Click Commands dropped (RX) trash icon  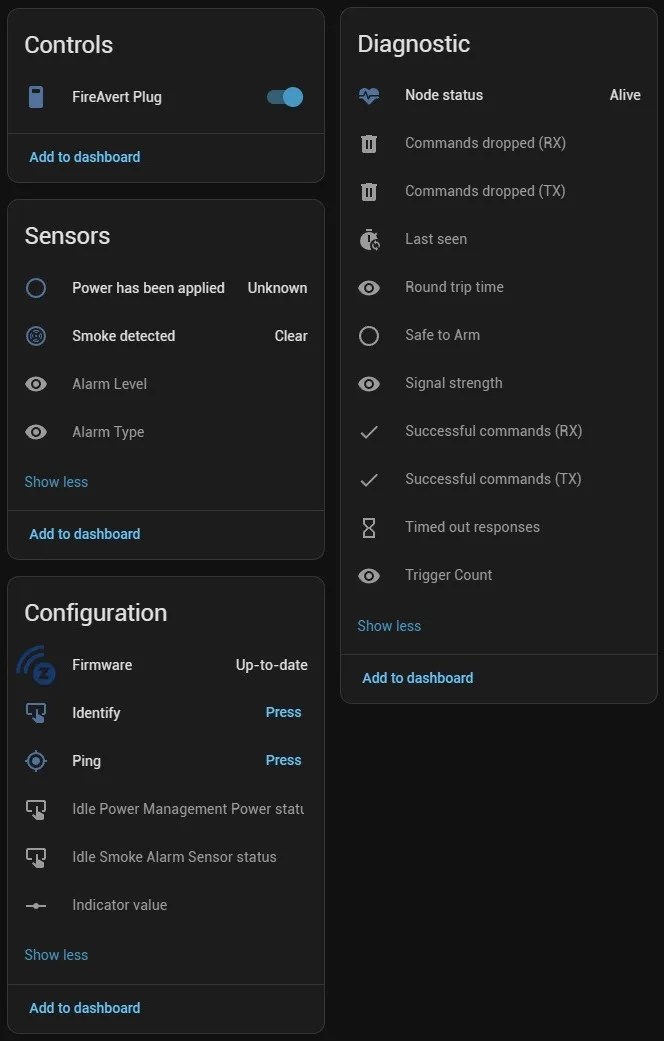coord(369,143)
